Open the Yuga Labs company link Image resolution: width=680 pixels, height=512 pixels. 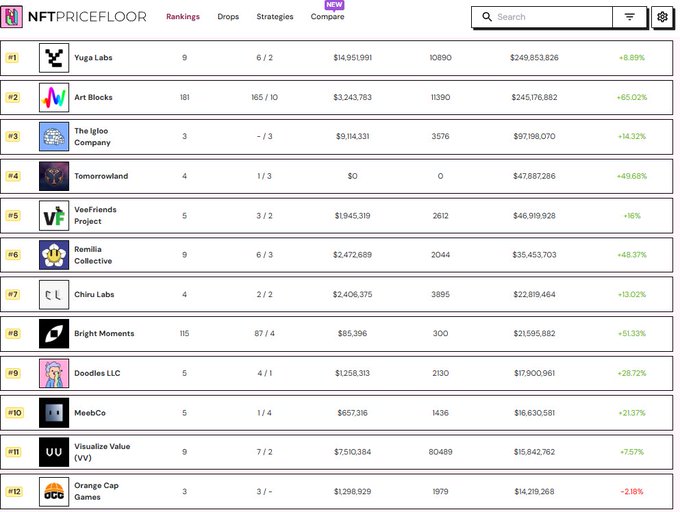[93, 58]
